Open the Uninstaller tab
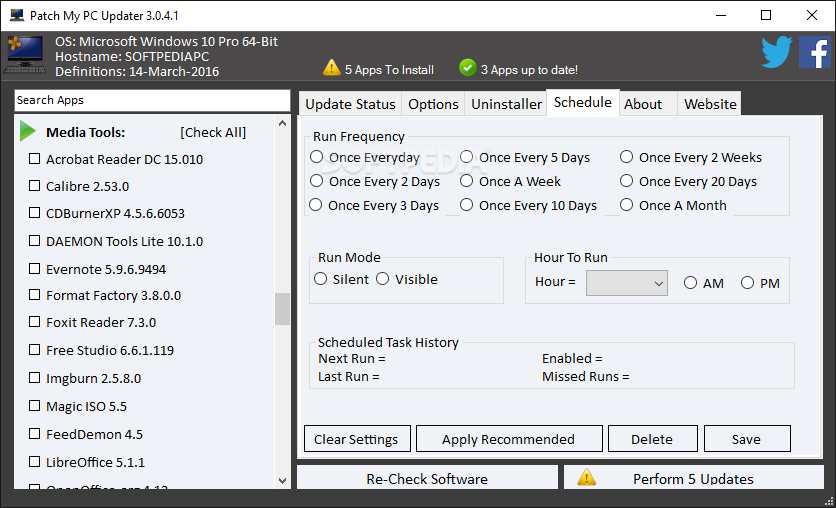This screenshot has height=508, width=836. pos(506,104)
